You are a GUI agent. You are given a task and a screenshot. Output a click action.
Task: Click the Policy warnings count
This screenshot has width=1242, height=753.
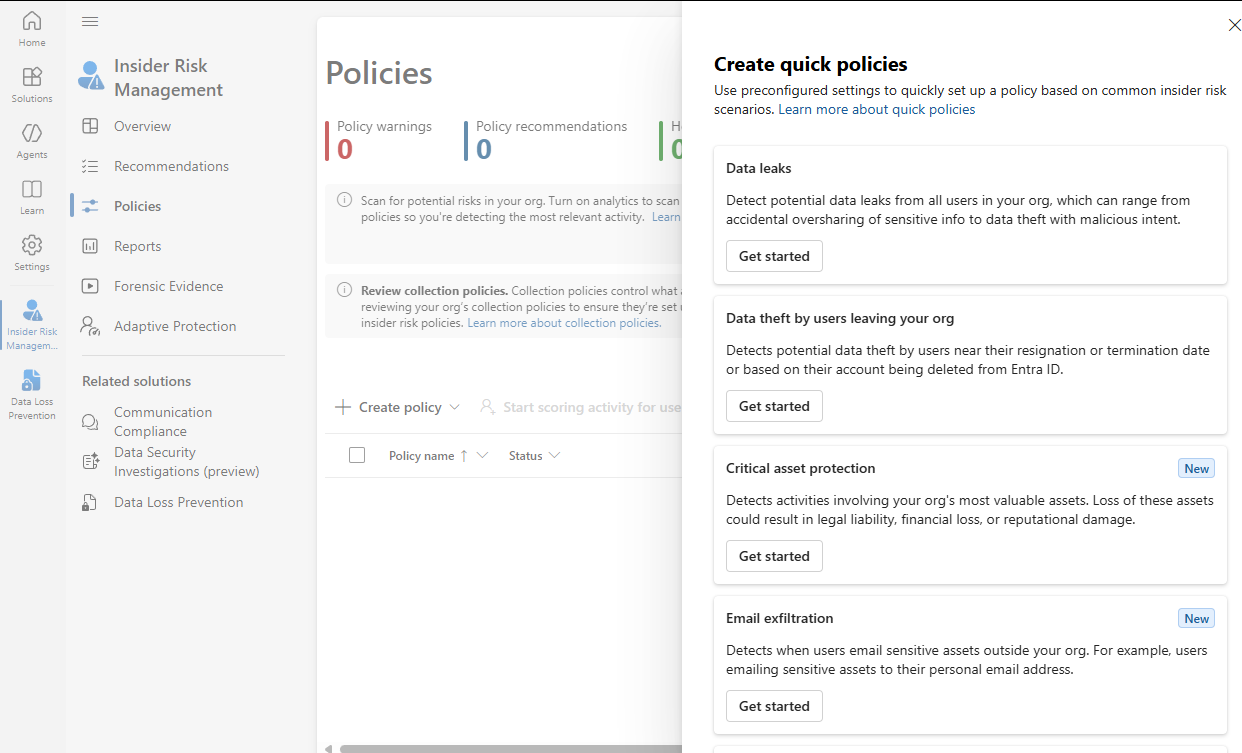tap(345, 149)
